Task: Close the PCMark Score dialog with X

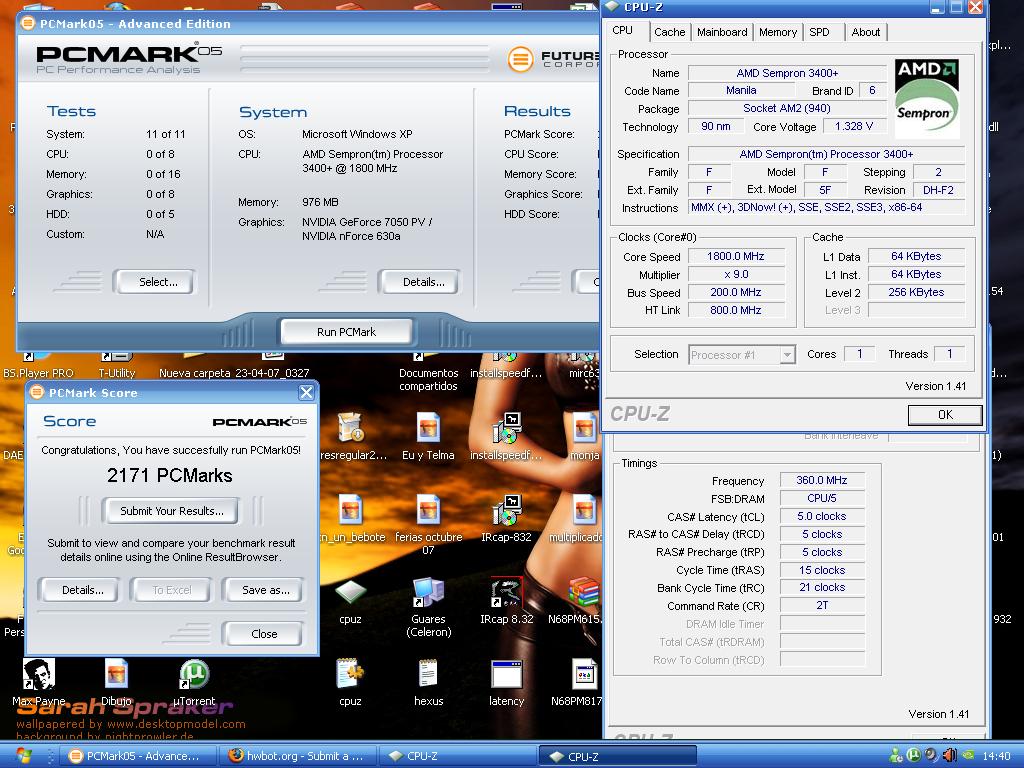Action: coord(306,392)
